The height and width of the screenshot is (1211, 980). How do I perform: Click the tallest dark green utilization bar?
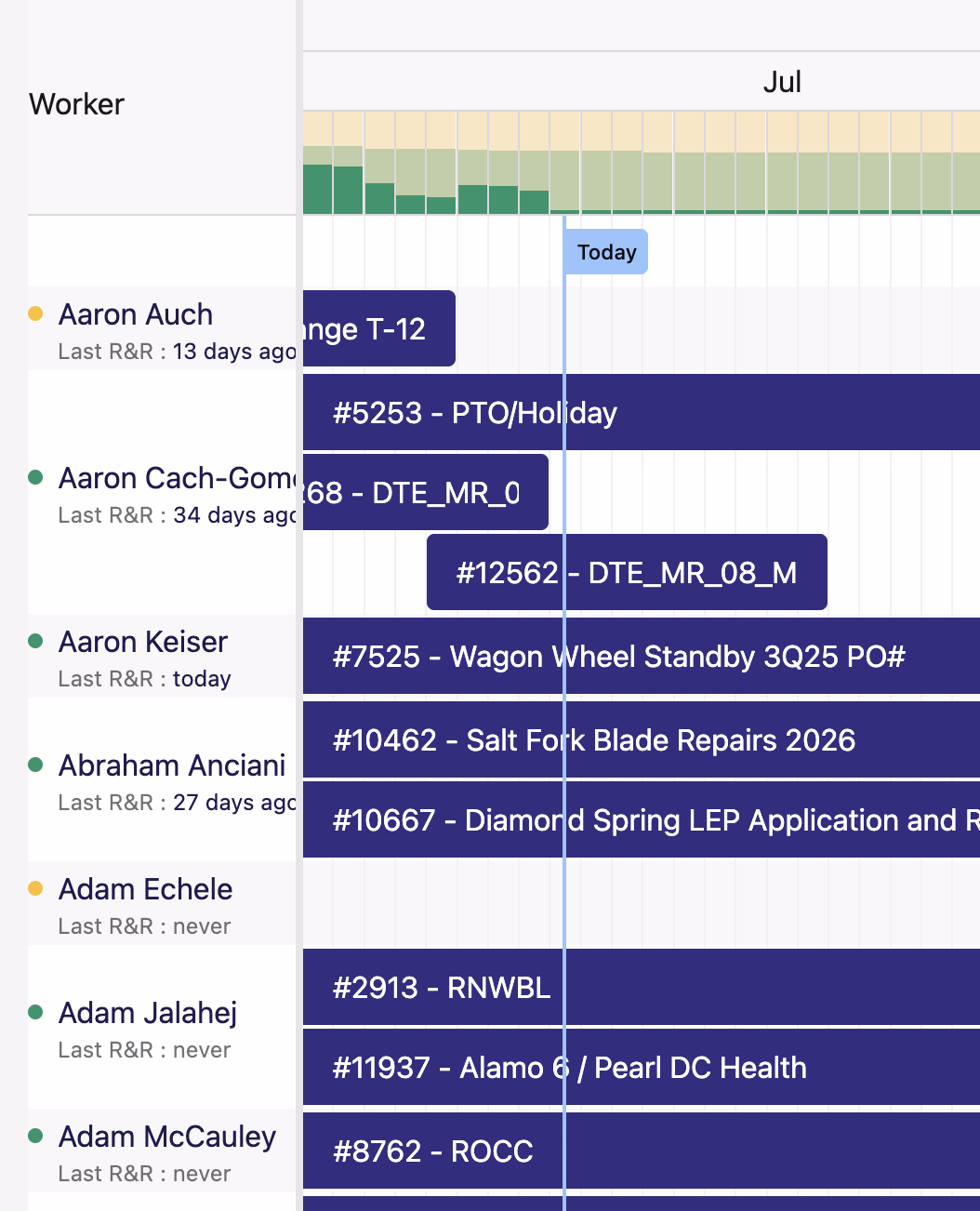[318, 190]
